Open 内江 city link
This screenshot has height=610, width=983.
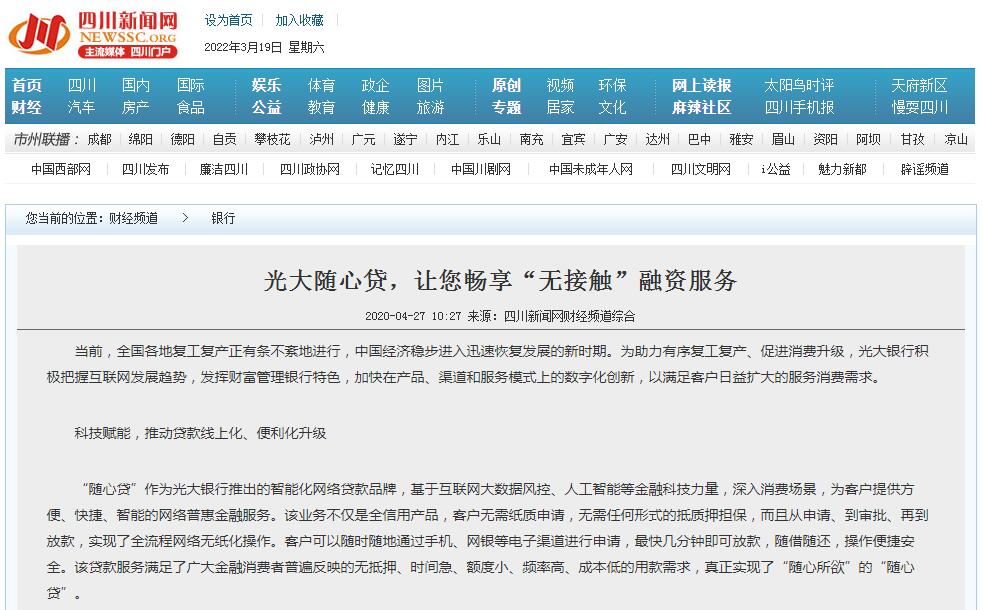tap(448, 139)
